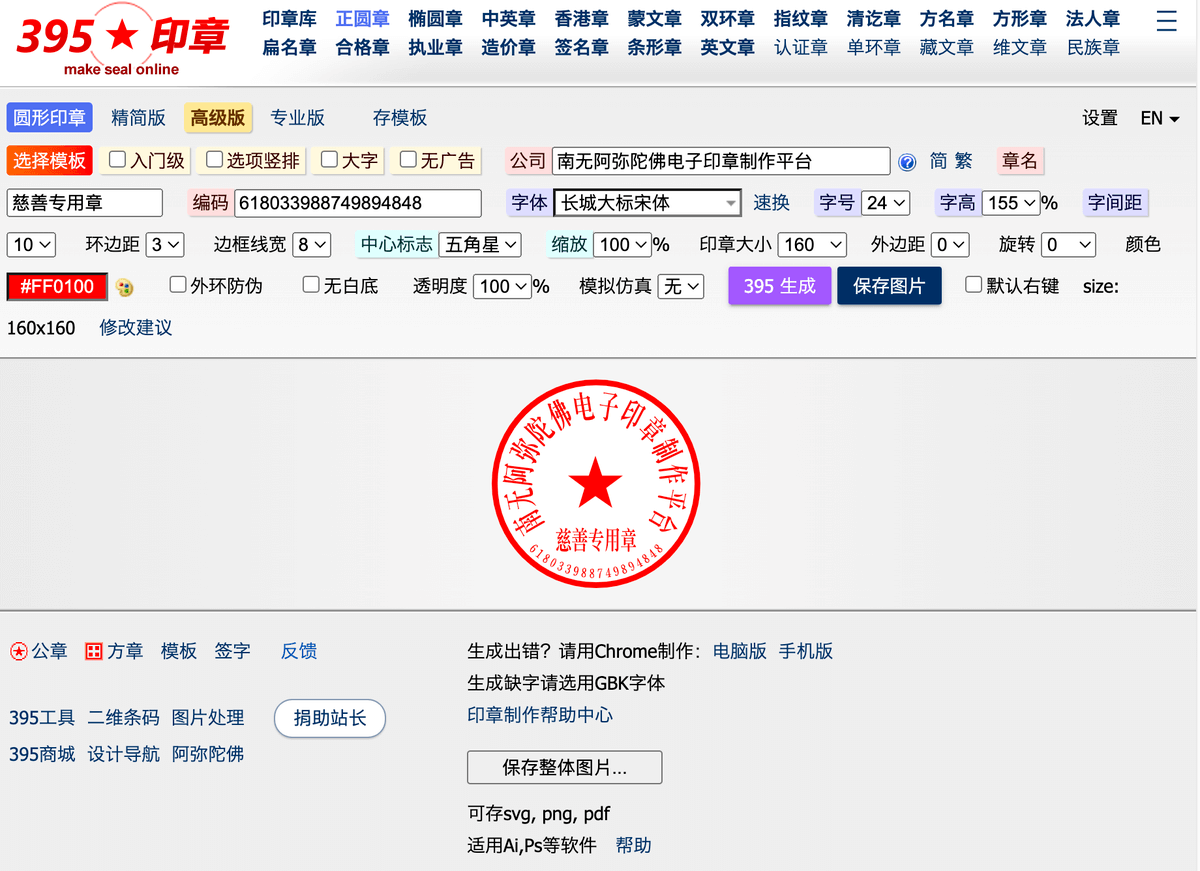Open the 模板 templates link
The image size is (1200, 871).
pyautogui.click(x=178, y=651)
